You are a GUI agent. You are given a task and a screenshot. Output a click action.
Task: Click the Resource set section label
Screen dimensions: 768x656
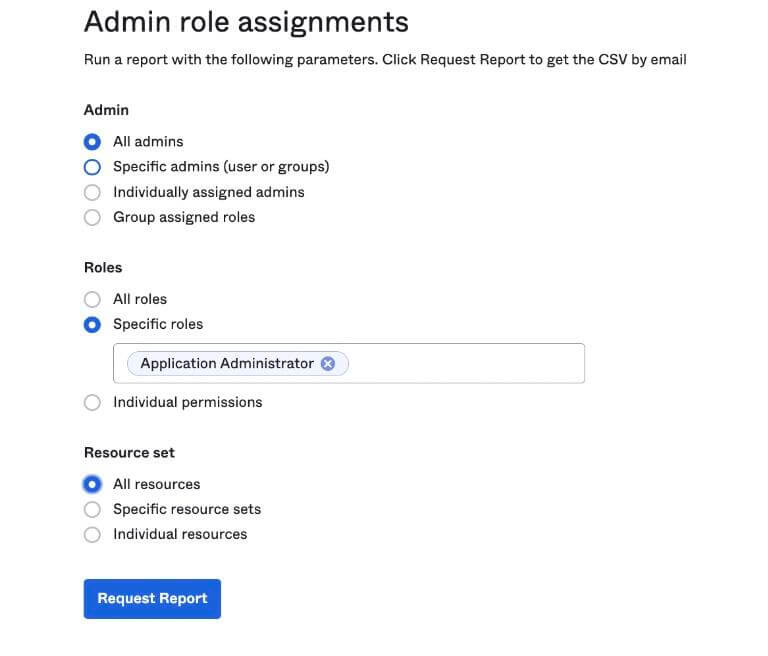point(129,452)
